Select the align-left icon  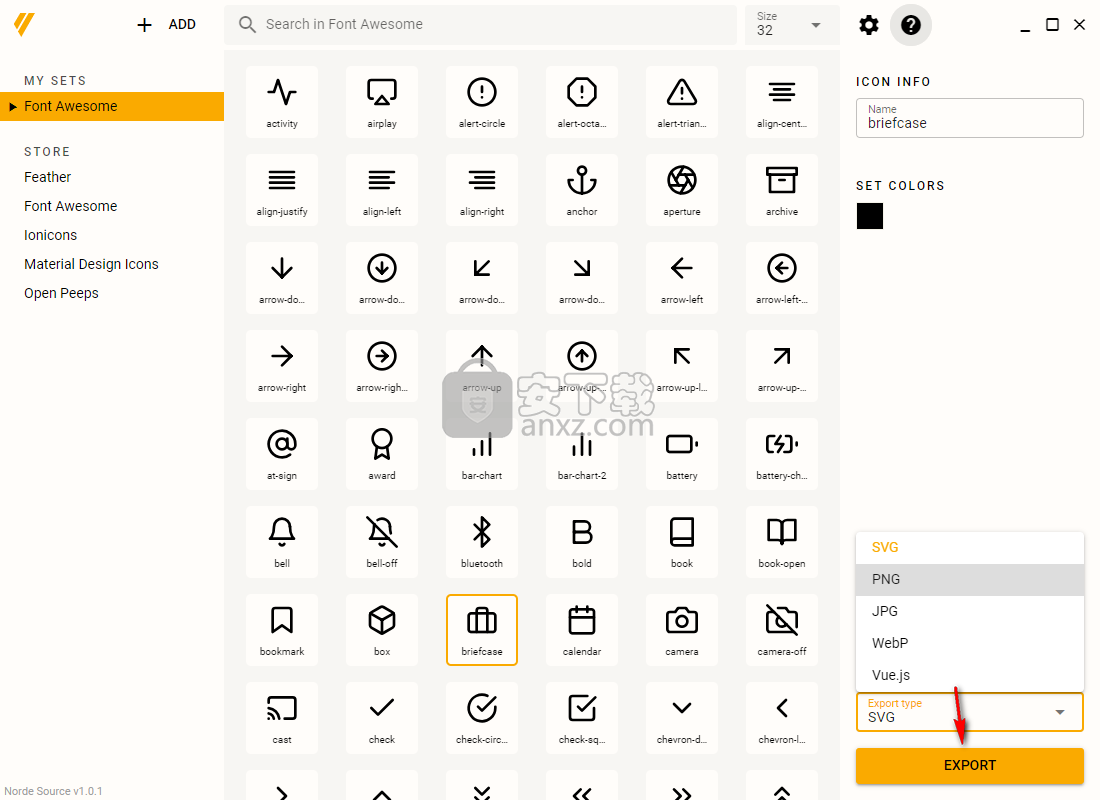(x=382, y=190)
